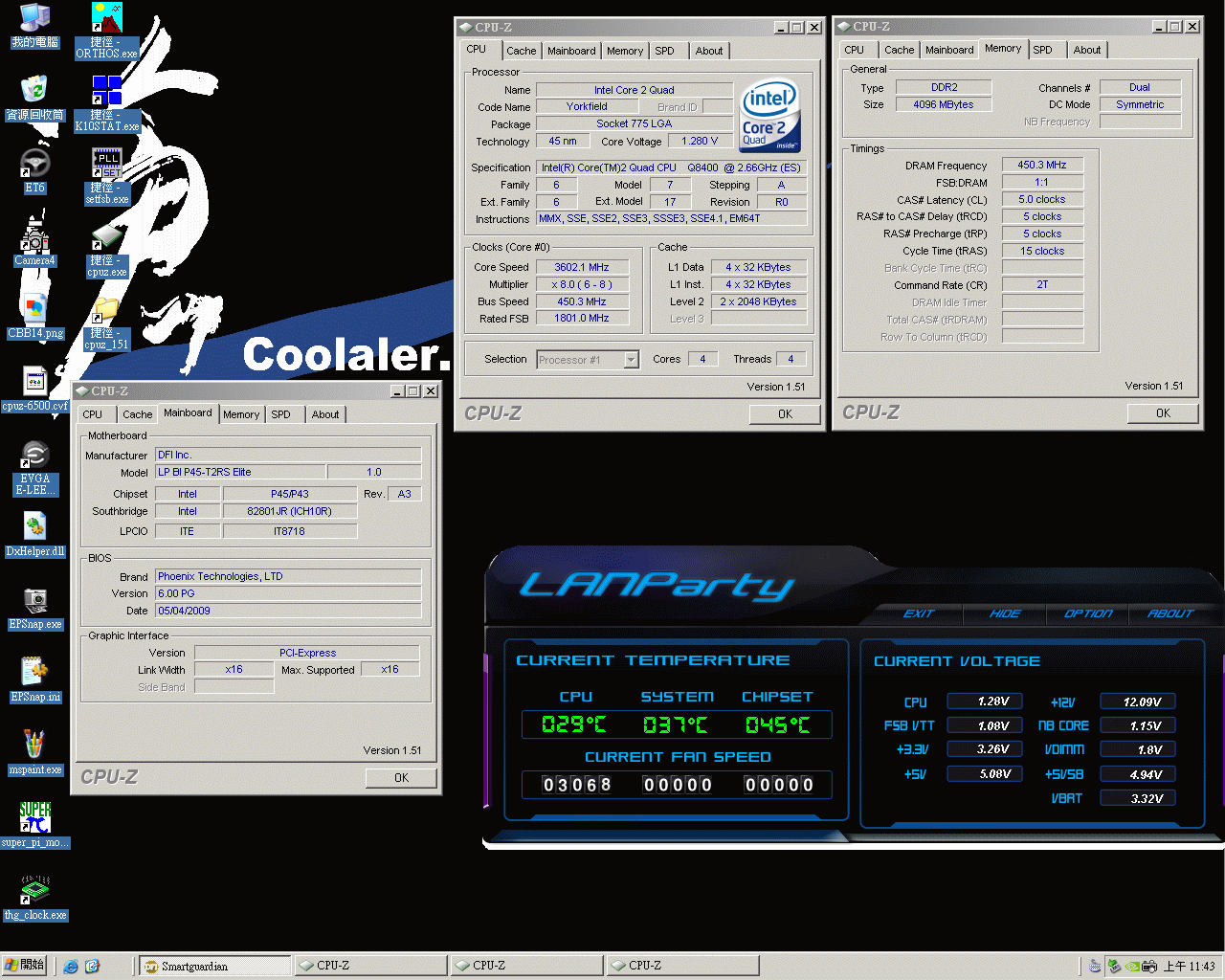Select the DxHelper.dll file icon

click(35, 535)
